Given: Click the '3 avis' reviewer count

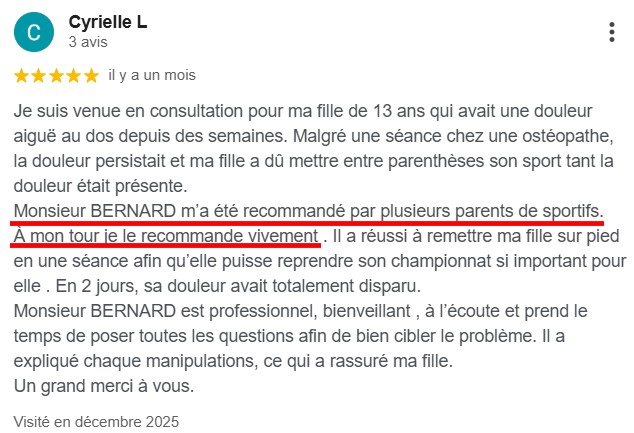Looking at the screenshot, I should click(87, 43).
